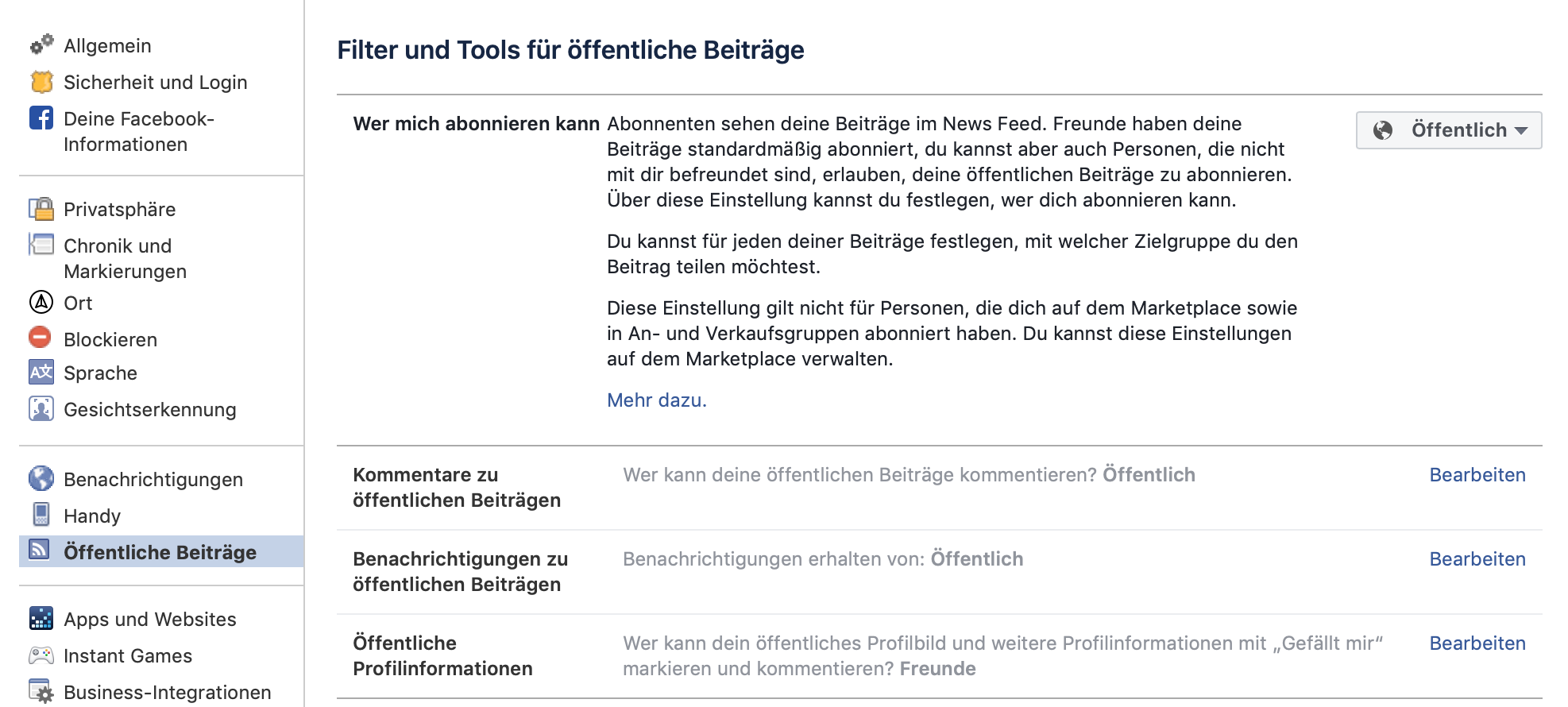Select Ort settings
The width and height of the screenshot is (1568, 707).
(x=78, y=303)
